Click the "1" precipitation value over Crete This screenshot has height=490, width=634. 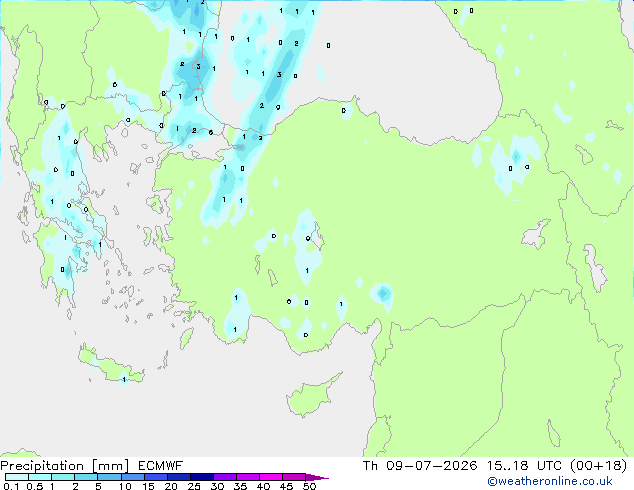coord(124,380)
